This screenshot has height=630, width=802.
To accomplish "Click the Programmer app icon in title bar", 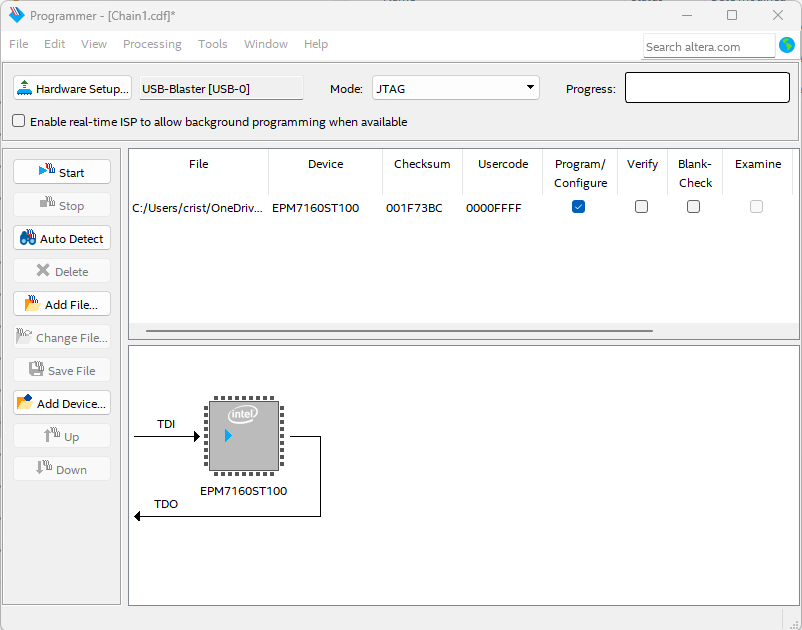I will coord(16,16).
